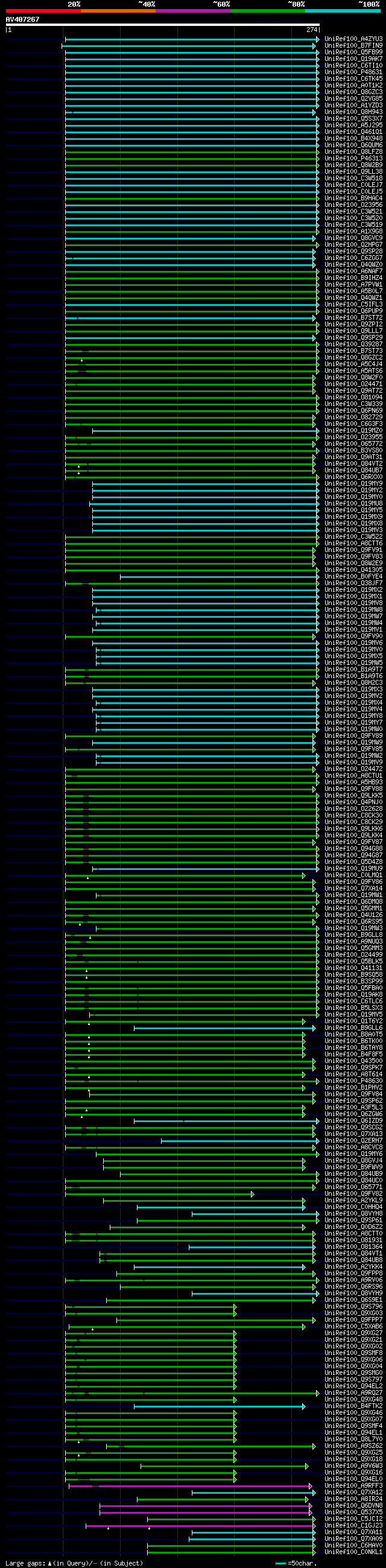Select hit label UniRef100_B4X948
The width and height of the screenshot is (386, 1568).
[353, 139]
